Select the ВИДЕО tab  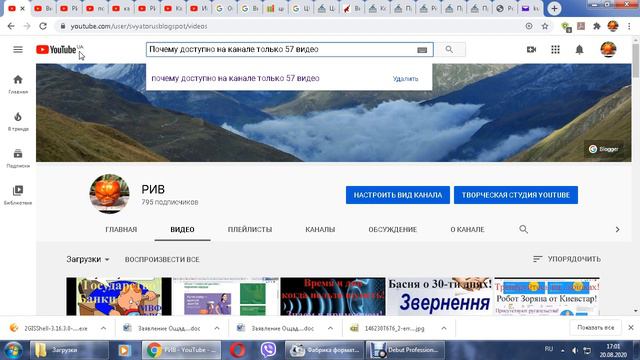click(x=182, y=229)
